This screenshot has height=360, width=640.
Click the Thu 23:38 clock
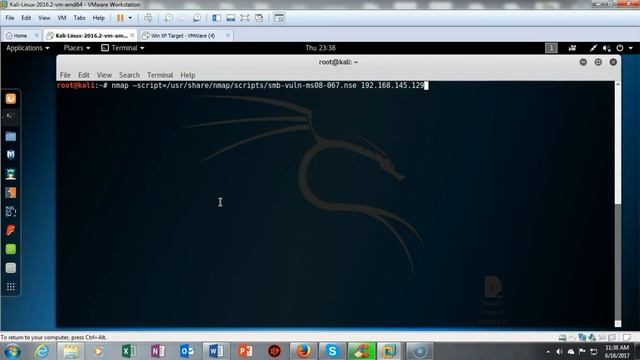pyautogui.click(x=320, y=48)
